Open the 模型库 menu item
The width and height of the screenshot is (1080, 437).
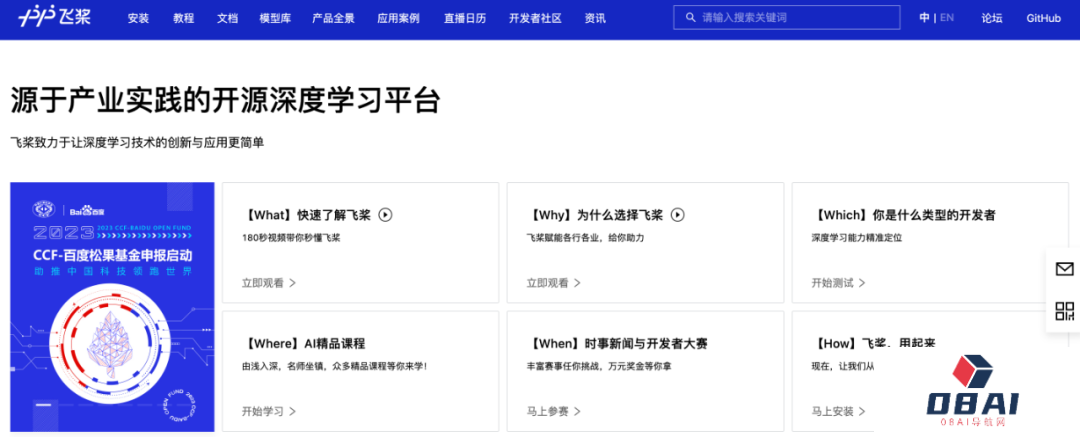pyautogui.click(x=276, y=19)
